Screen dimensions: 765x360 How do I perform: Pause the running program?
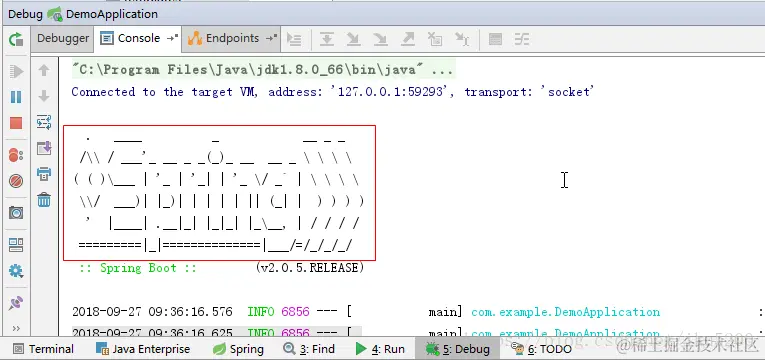coord(16,97)
